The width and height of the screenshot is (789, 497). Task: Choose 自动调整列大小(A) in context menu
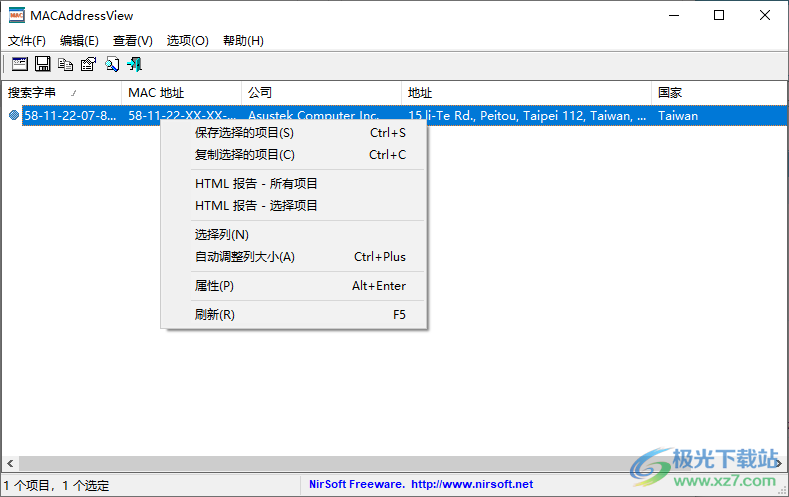[294, 257]
